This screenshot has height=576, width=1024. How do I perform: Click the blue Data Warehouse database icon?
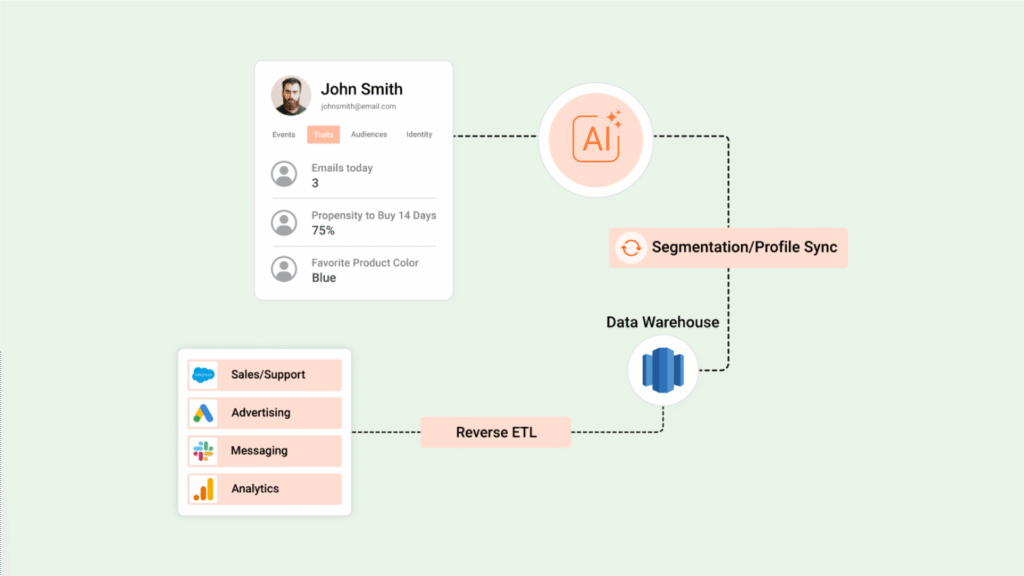pos(662,370)
